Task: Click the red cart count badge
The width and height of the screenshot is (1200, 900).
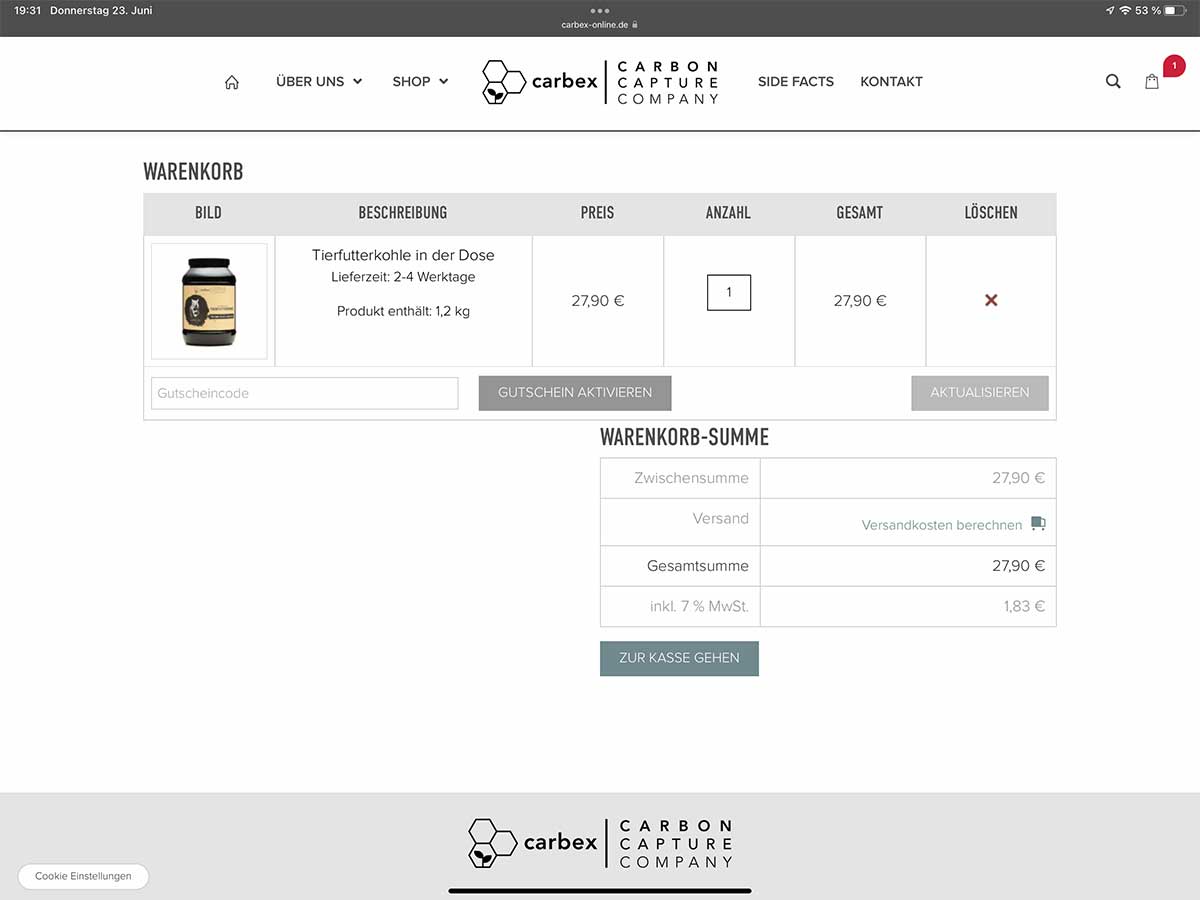Action: [x=1174, y=66]
